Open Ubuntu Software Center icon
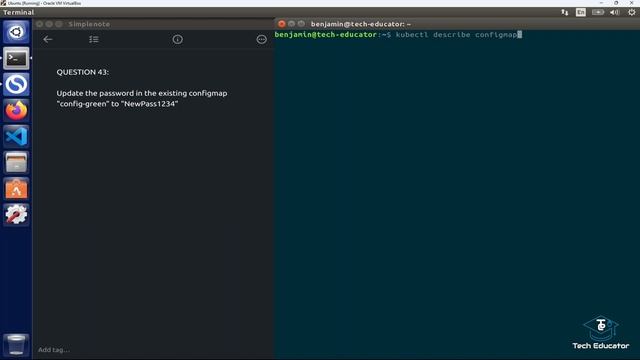 coord(16,189)
